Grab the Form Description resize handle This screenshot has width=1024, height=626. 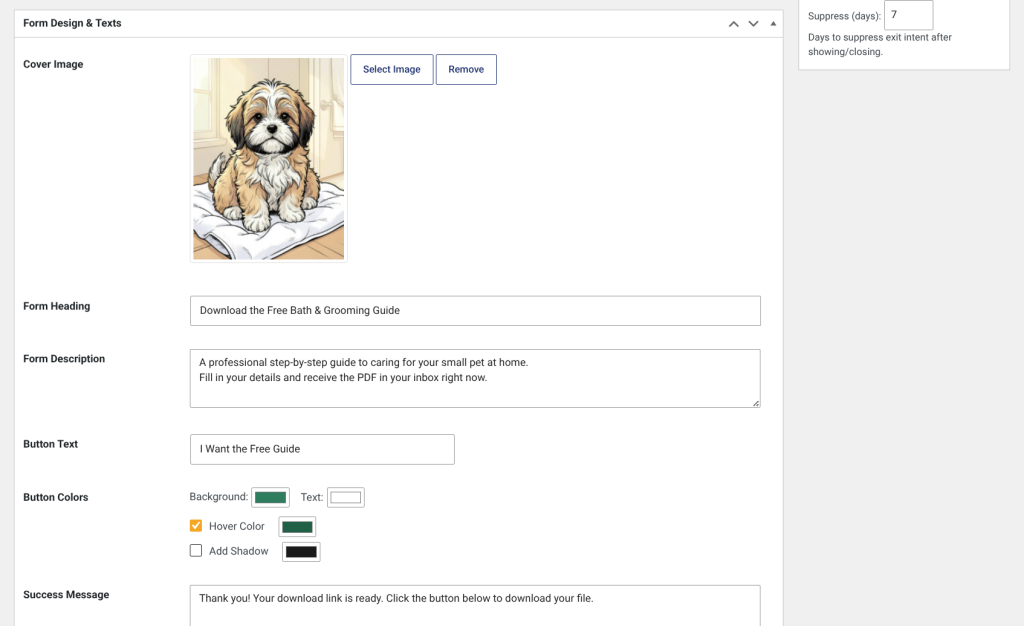point(756,403)
